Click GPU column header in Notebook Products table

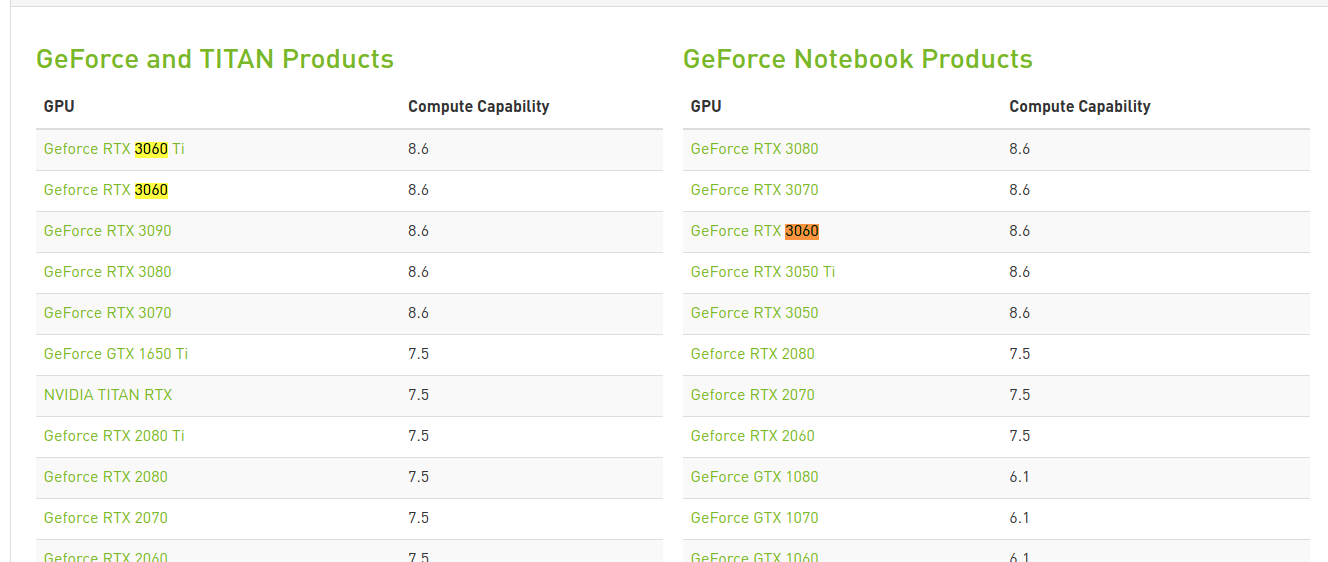pyautogui.click(x=706, y=106)
